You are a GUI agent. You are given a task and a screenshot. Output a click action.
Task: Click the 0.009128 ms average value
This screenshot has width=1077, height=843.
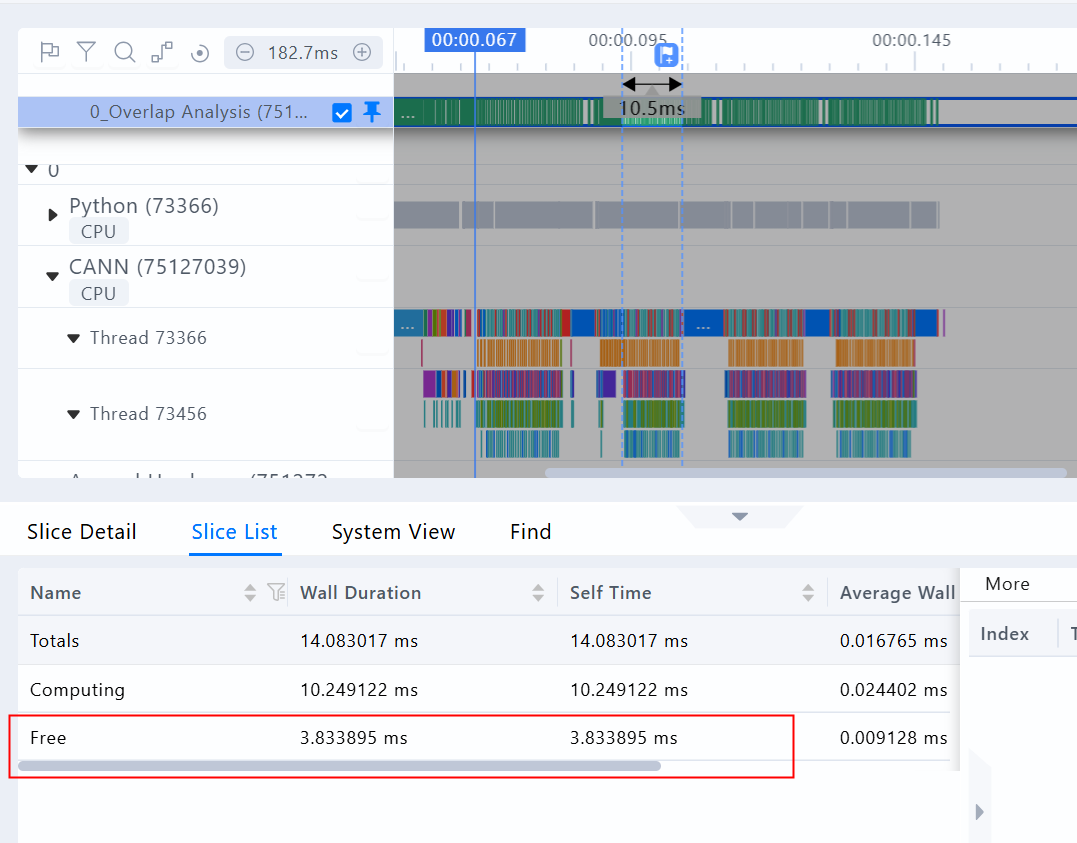tap(893, 738)
